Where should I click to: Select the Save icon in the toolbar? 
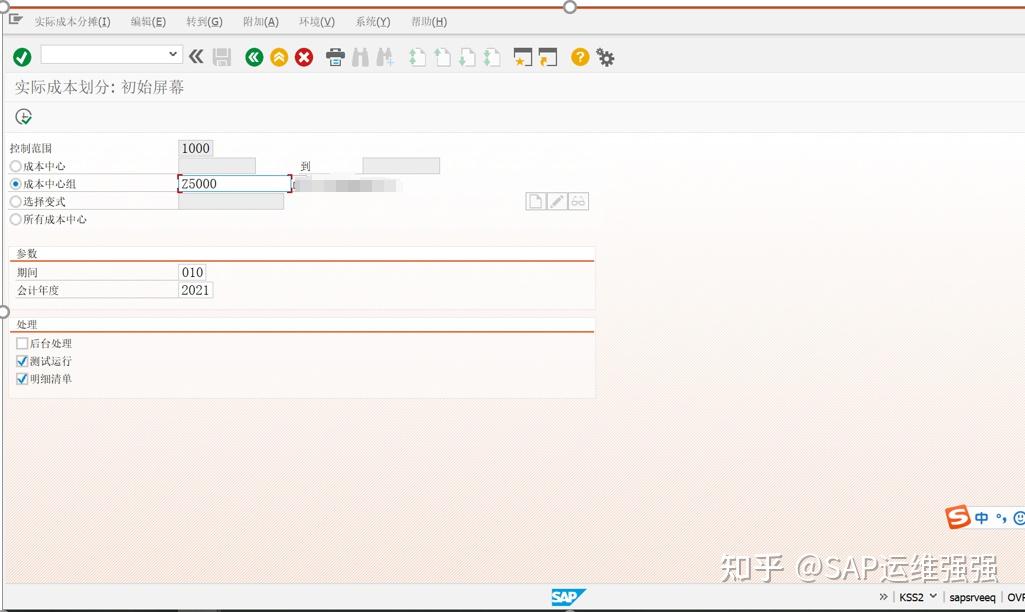[221, 57]
